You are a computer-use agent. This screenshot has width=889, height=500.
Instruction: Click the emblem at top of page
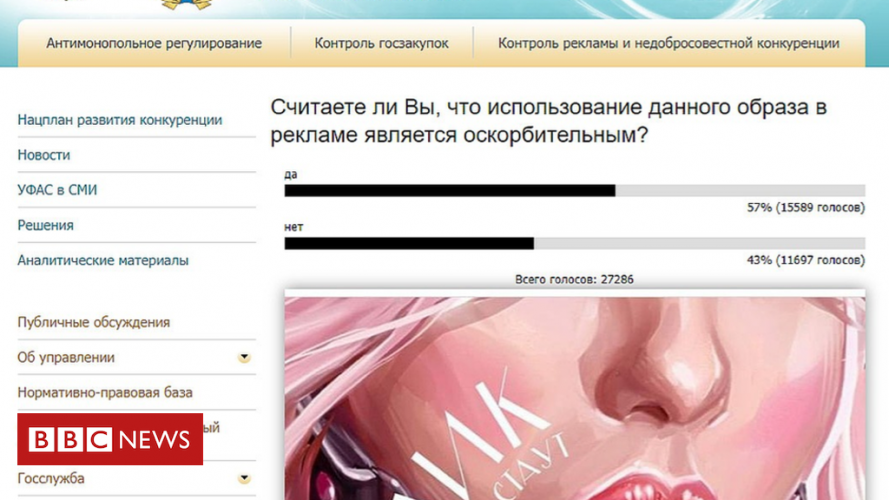point(187,5)
